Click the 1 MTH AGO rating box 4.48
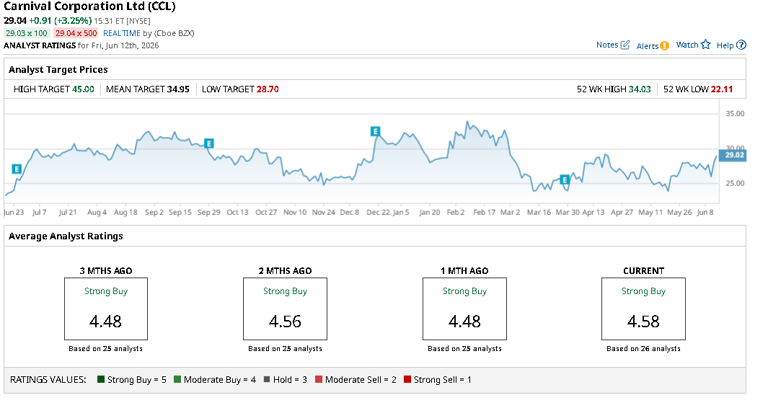768x408 pixels. pos(464,309)
